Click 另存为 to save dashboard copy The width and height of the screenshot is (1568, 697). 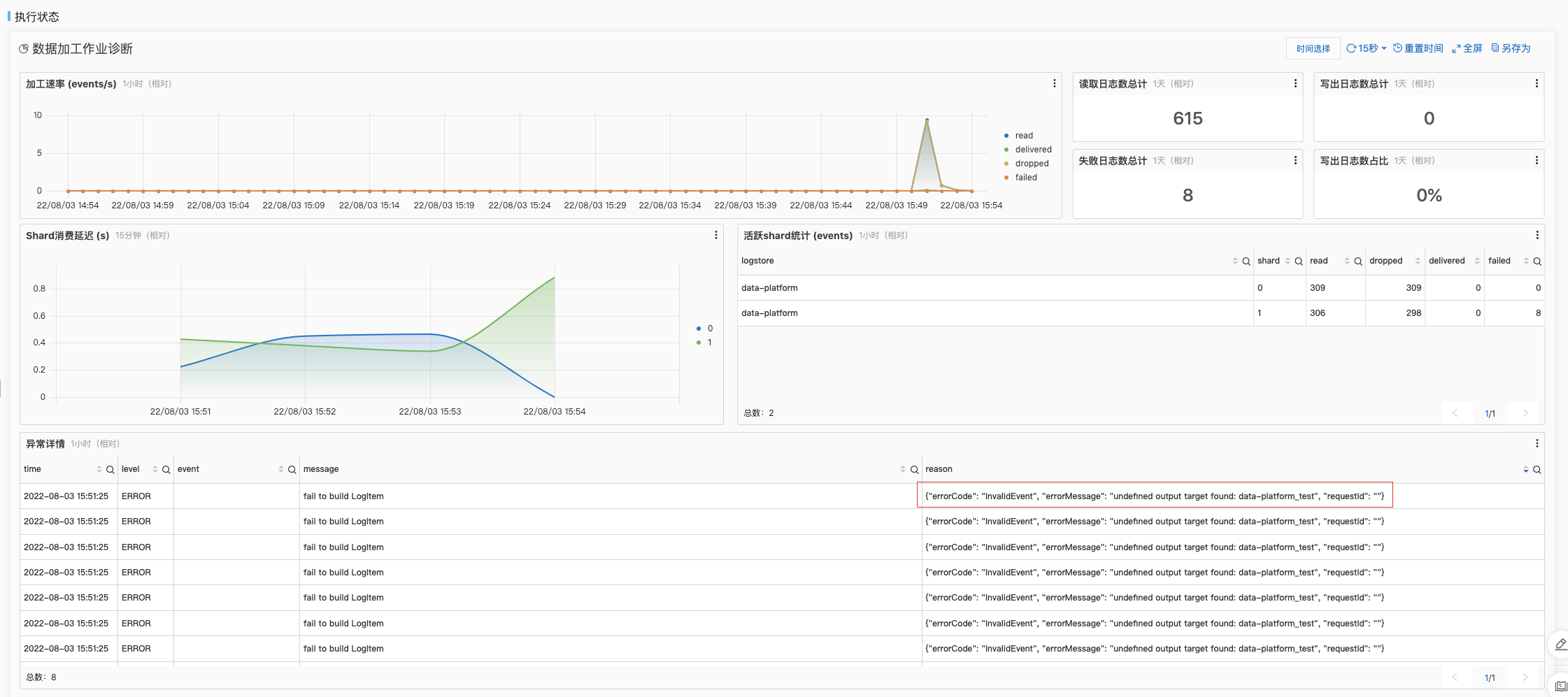[x=1511, y=48]
